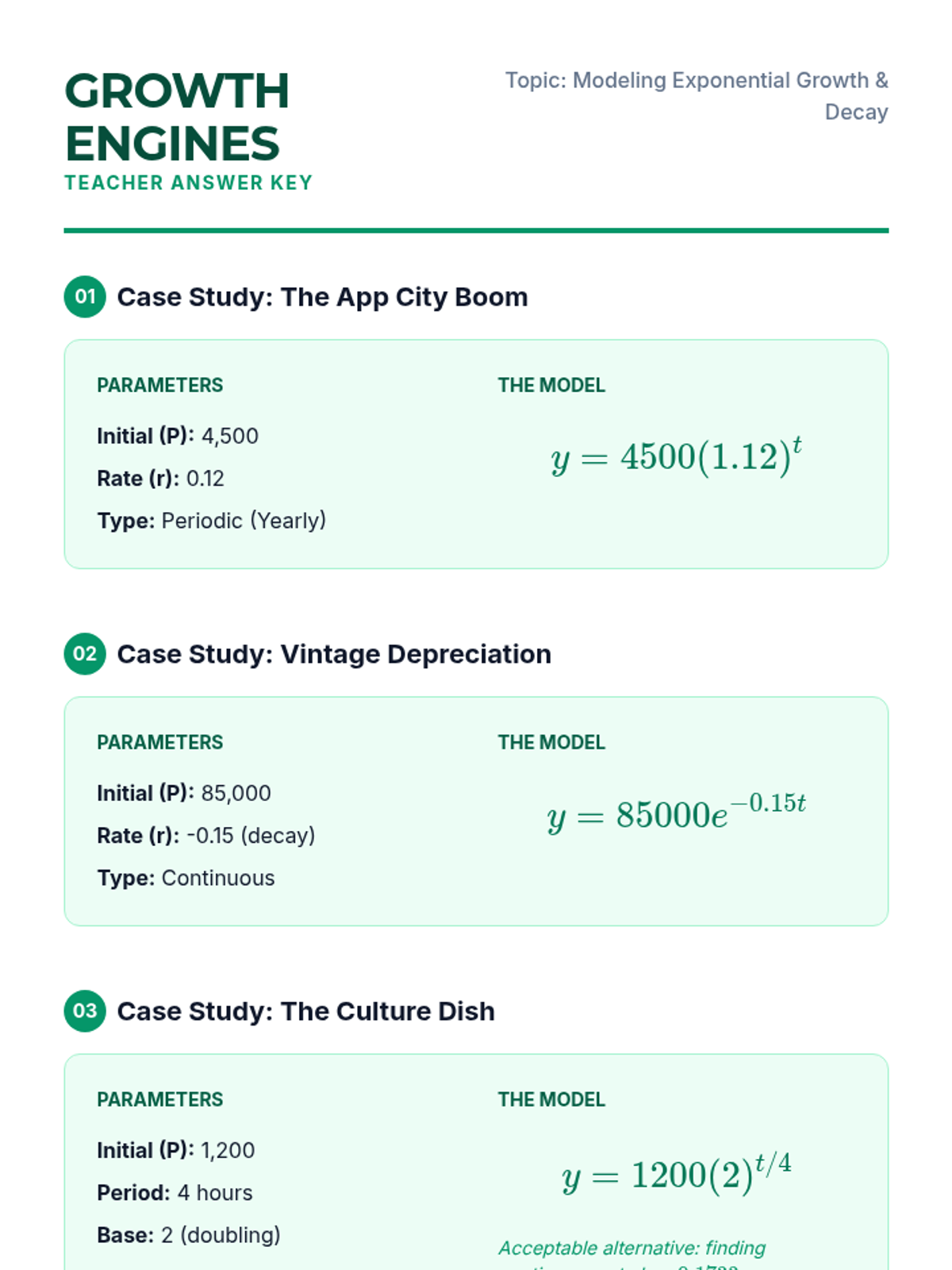Image resolution: width=952 pixels, height=1270 pixels.
Task: Click the Type: Periodic (Yearly) entry
Action: pos(211,521)
